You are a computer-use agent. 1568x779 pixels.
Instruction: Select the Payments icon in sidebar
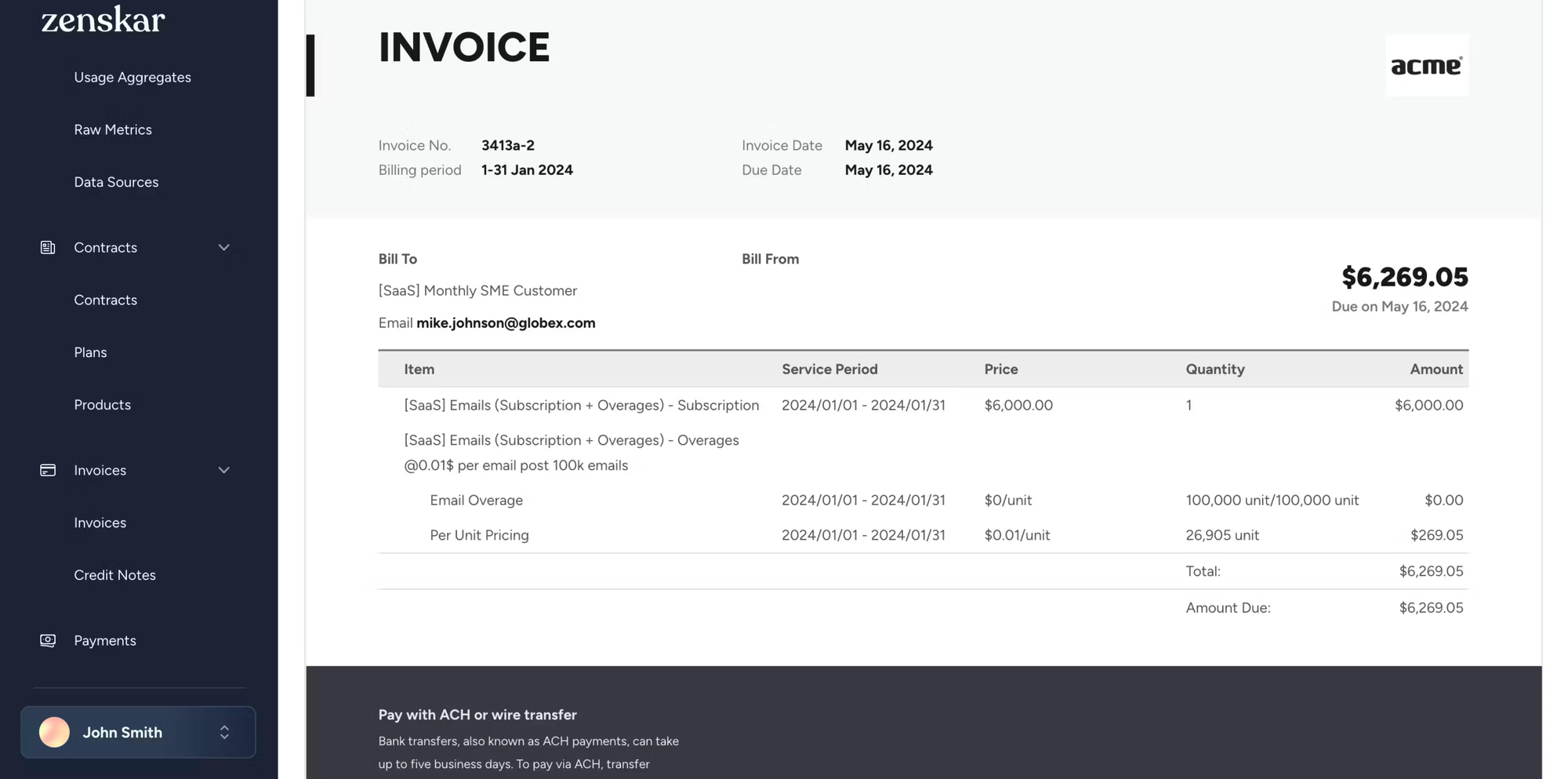pyautogui.click(x=47, y=640)
